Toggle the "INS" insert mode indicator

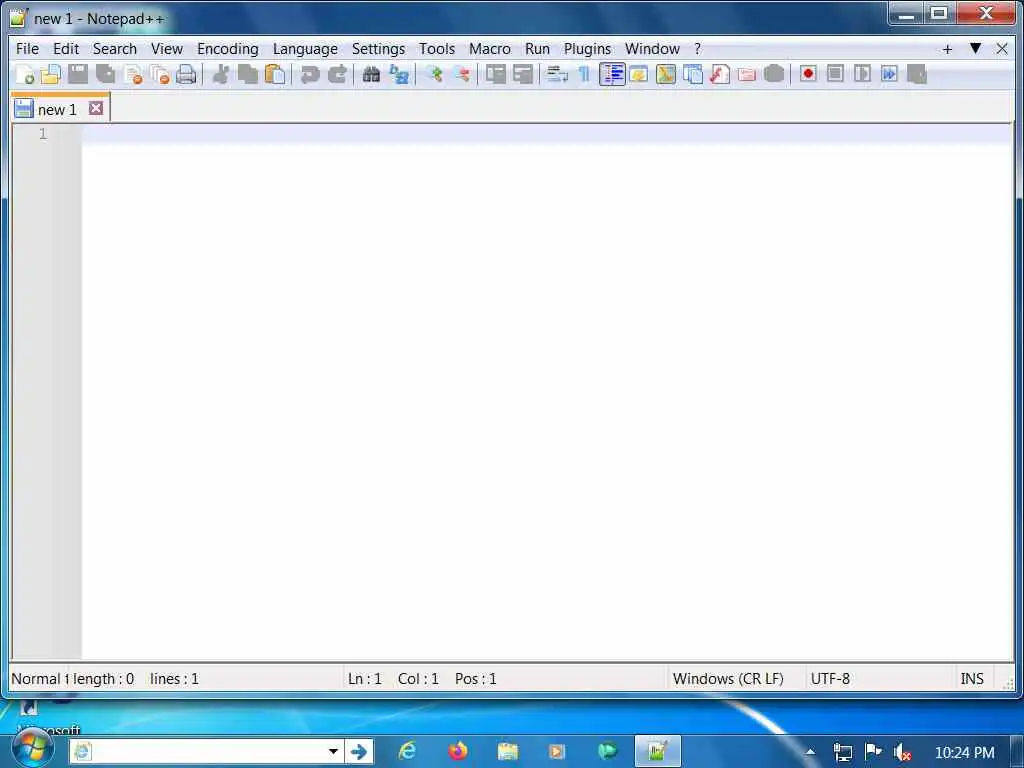972,679
